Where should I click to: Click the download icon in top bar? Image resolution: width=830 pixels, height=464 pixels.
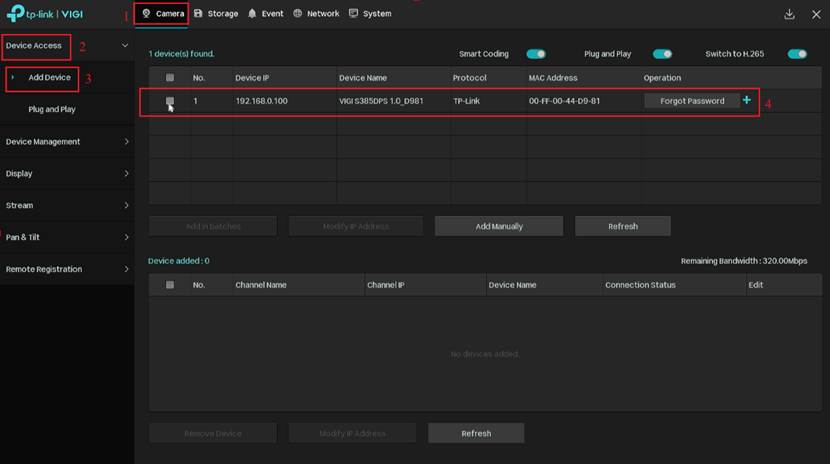[789, 14]
